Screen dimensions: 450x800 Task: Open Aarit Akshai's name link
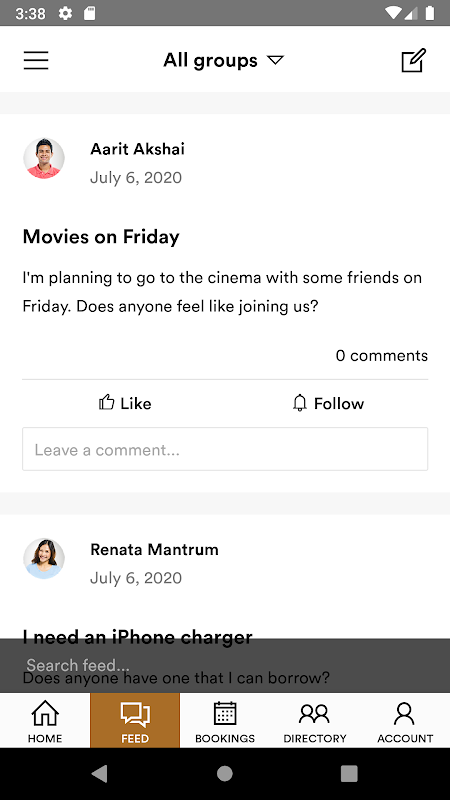137,149
